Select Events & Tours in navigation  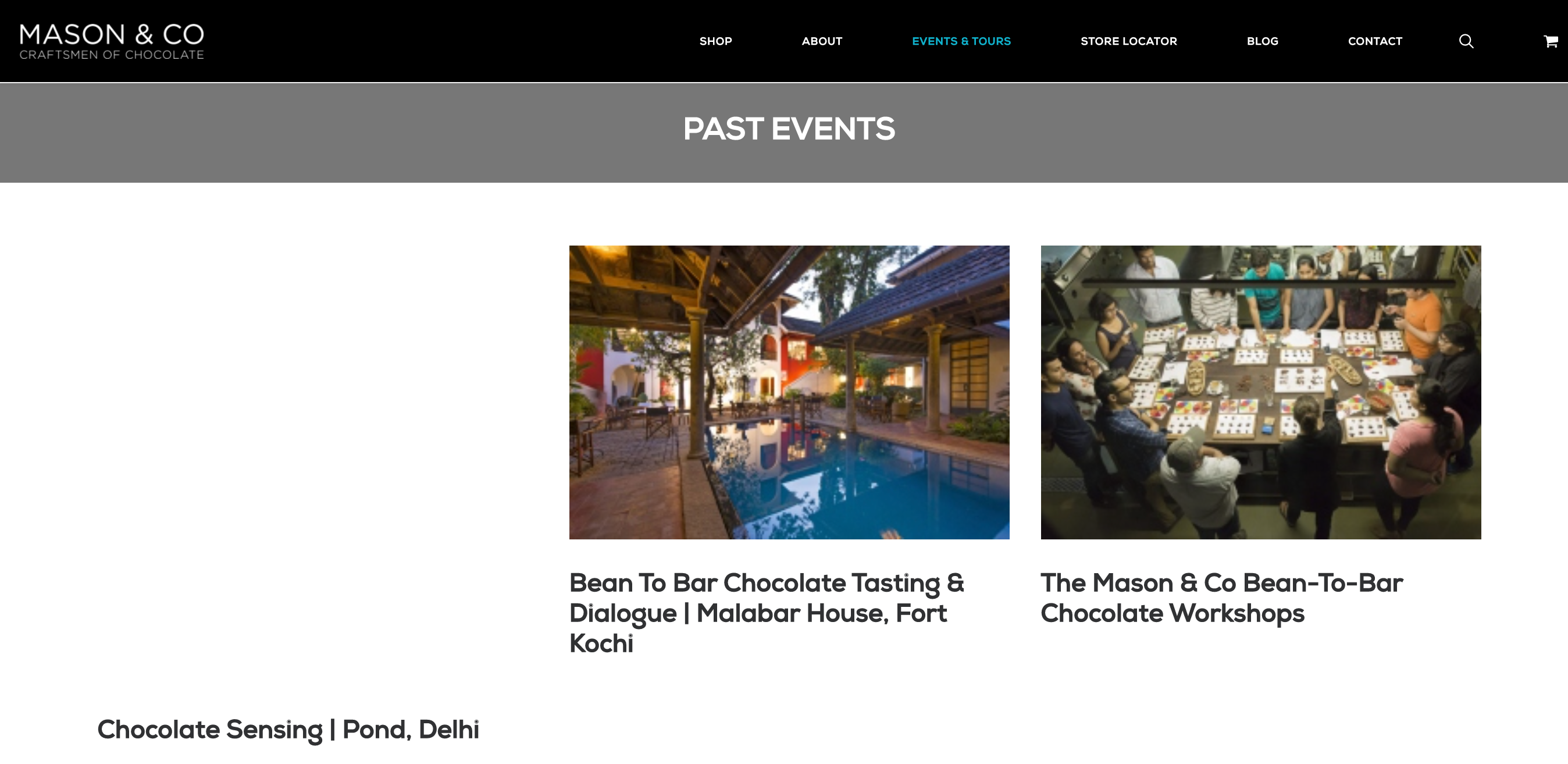coord(961,41)
